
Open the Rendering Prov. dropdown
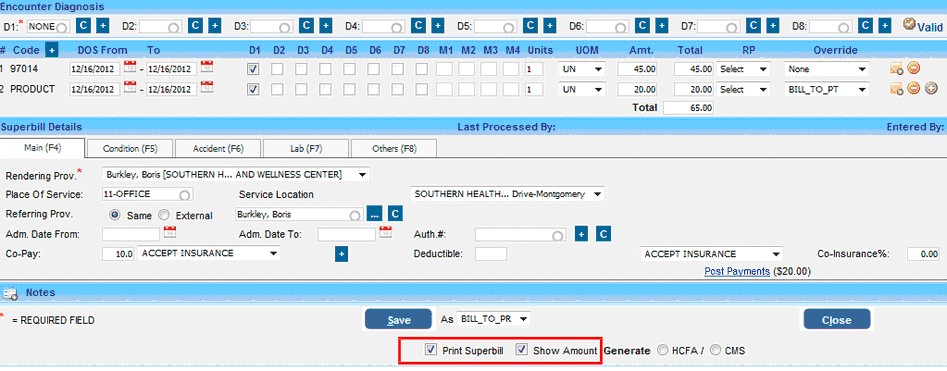pyautogui.click(x=236, y=175)
